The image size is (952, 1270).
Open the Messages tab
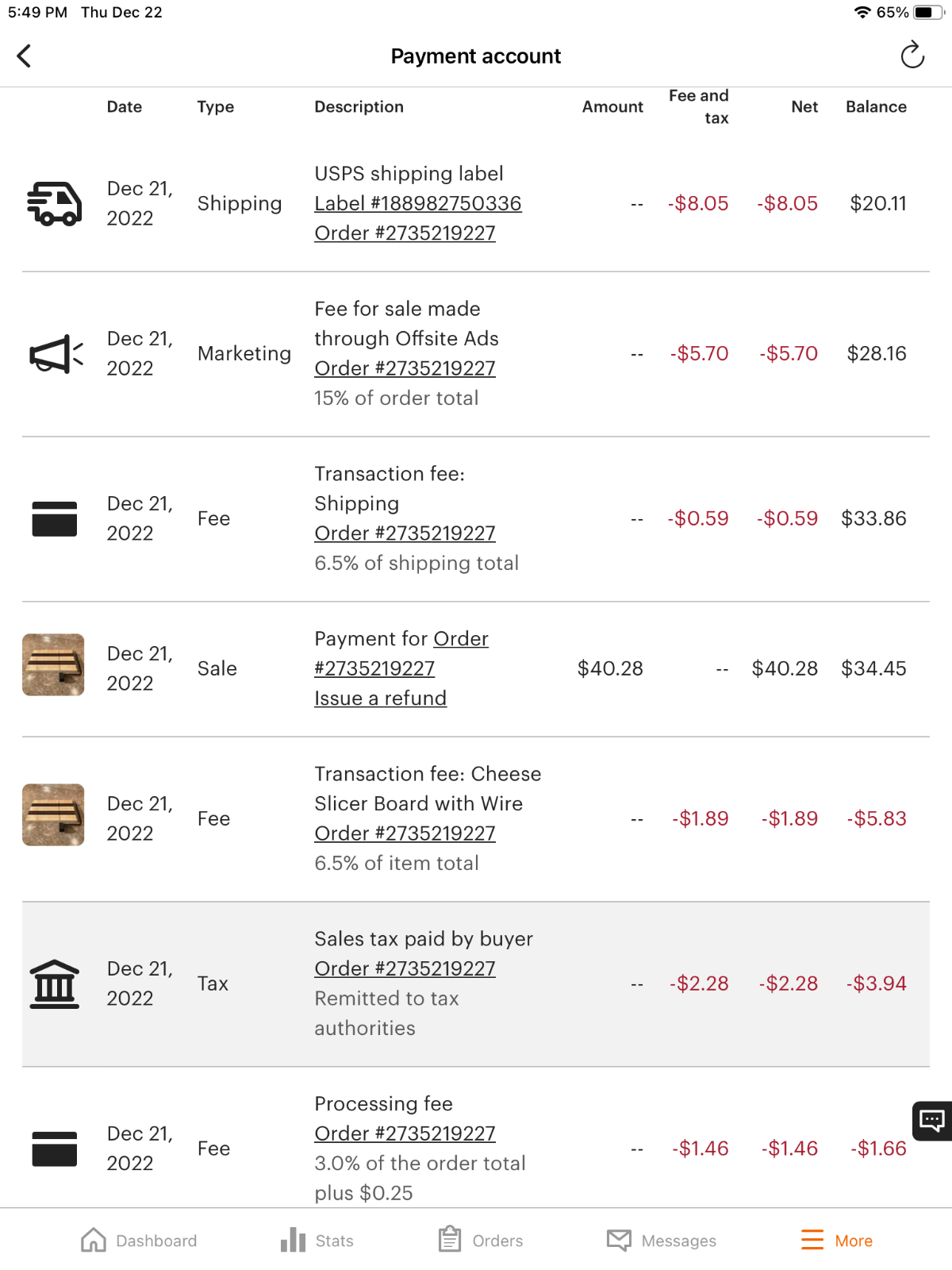pyautogui.click(x=661, y=1240)
